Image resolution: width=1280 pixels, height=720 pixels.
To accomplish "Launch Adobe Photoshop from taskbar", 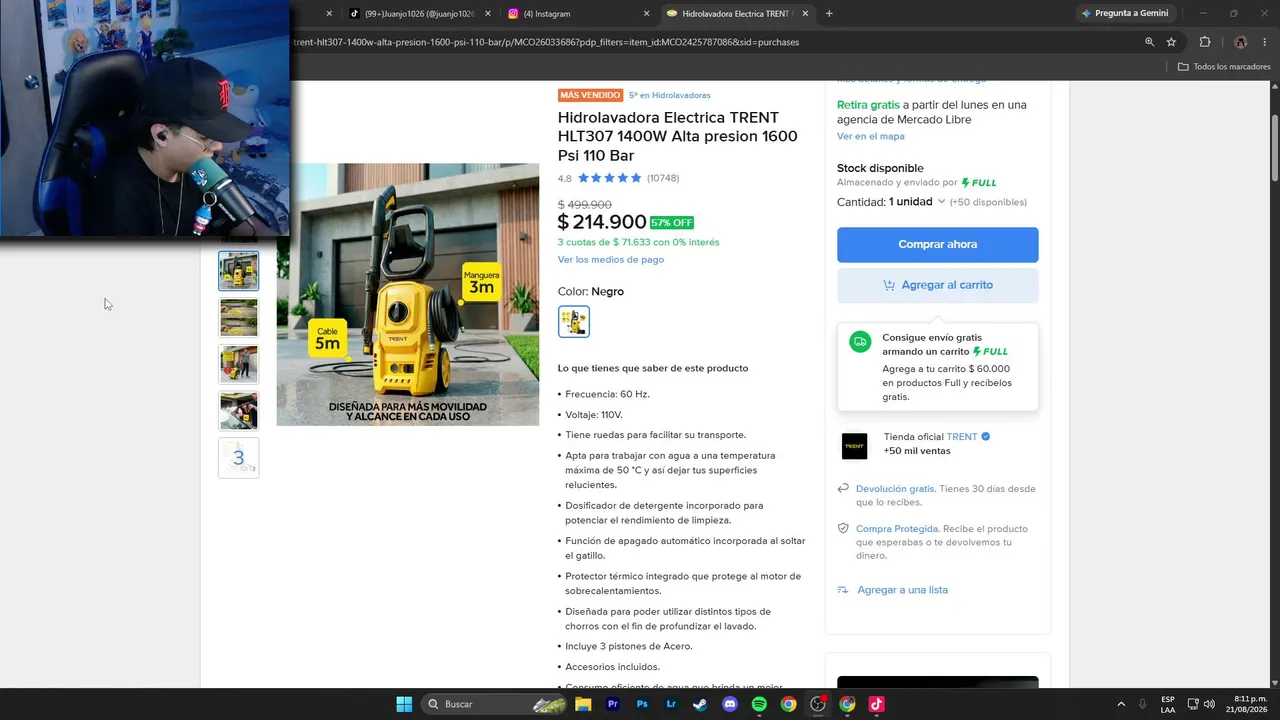I will coord(642,704).
